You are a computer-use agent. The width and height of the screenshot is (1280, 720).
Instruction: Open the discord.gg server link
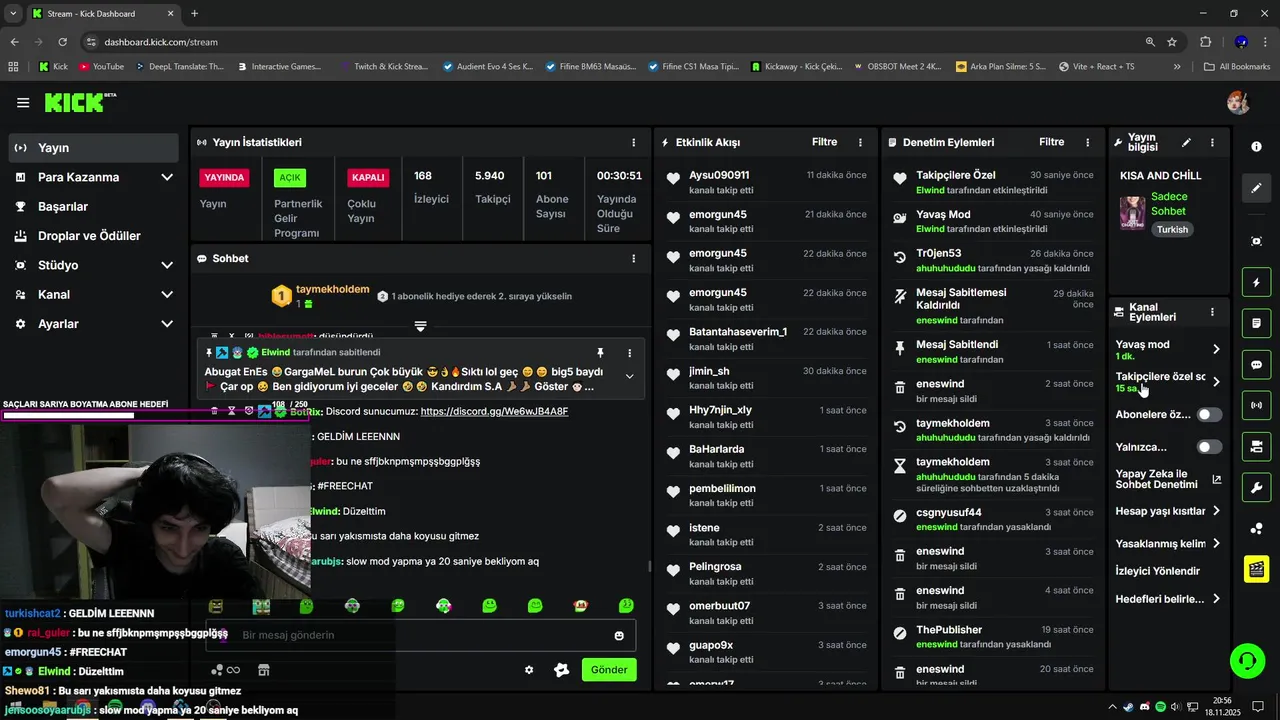(x=494, y=411)
